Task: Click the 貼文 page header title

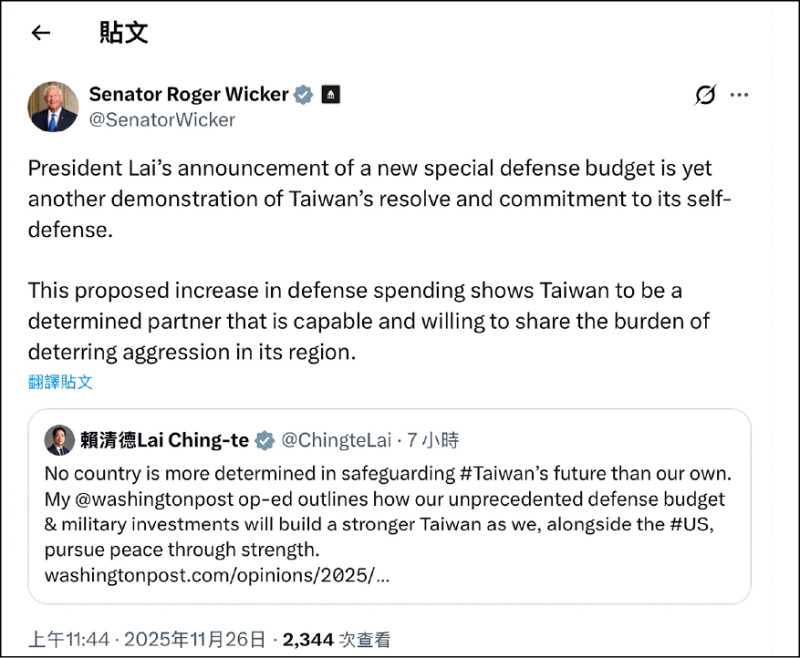Action: pos(123,33)
